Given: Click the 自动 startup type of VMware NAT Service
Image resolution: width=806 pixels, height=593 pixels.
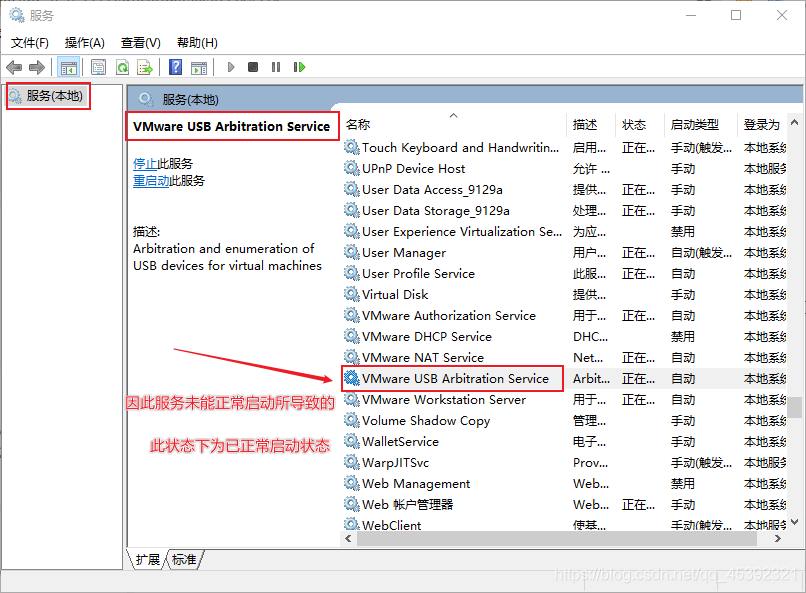Looking at the screenshot, I should (683, 358).
